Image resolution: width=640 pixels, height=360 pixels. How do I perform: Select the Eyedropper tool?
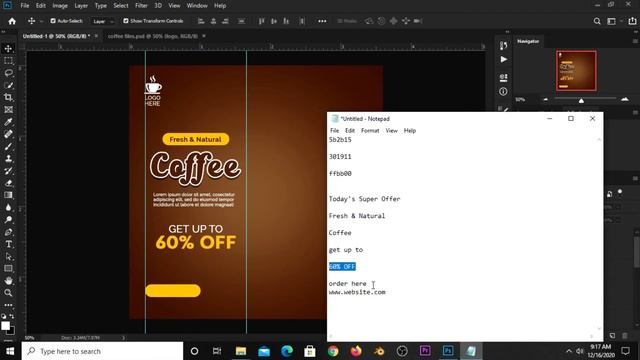(x=8, y=122)
